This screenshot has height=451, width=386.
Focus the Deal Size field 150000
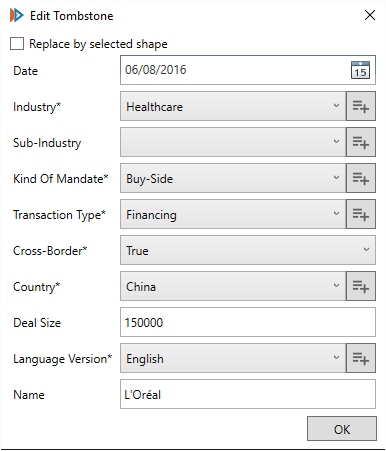(x=248, y=322)
